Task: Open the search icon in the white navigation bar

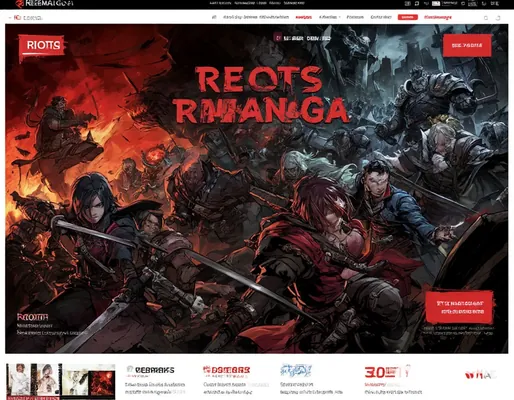Action: [x=486, y=18]
